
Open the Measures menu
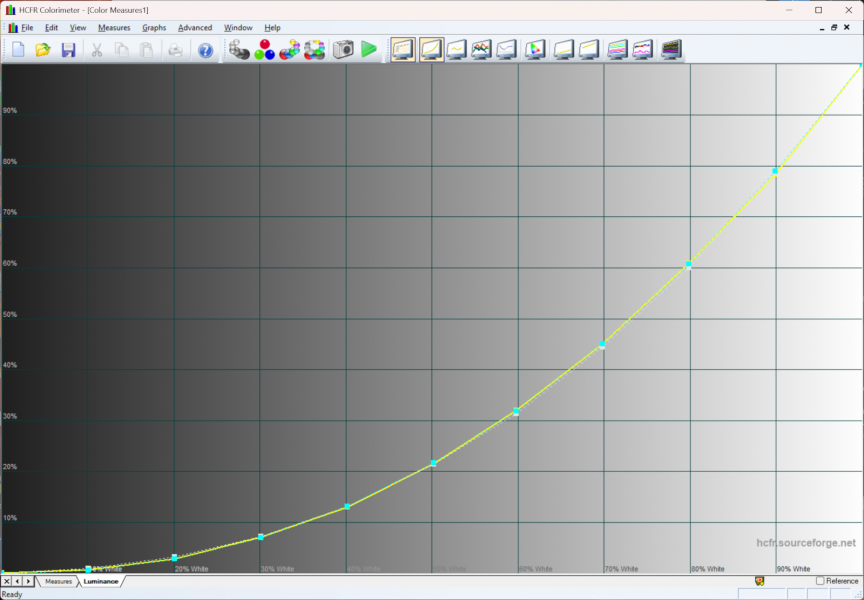pyautogui.click(x=114, y=28)
